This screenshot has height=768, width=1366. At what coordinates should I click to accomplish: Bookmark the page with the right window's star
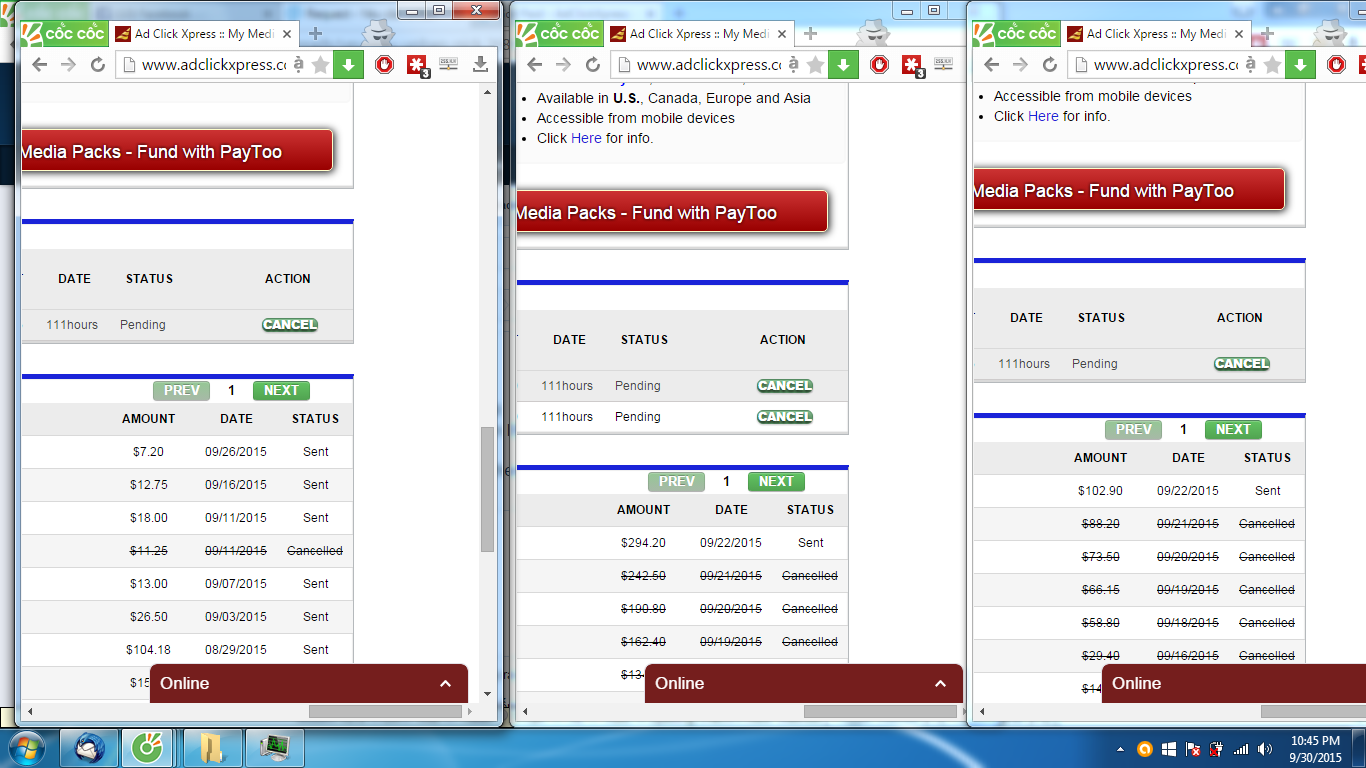(x=1272, y=65)
